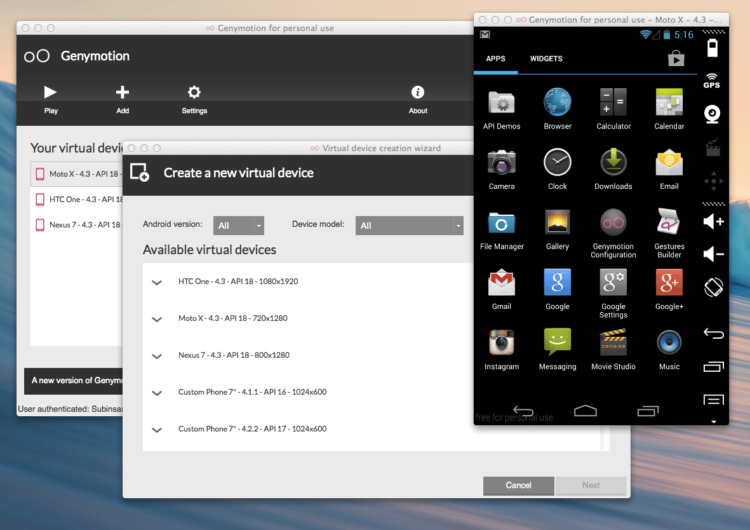The height and width of the screenshot is (530, 750).
Task: Open the Google search app
Action: (x=557, y=289)
